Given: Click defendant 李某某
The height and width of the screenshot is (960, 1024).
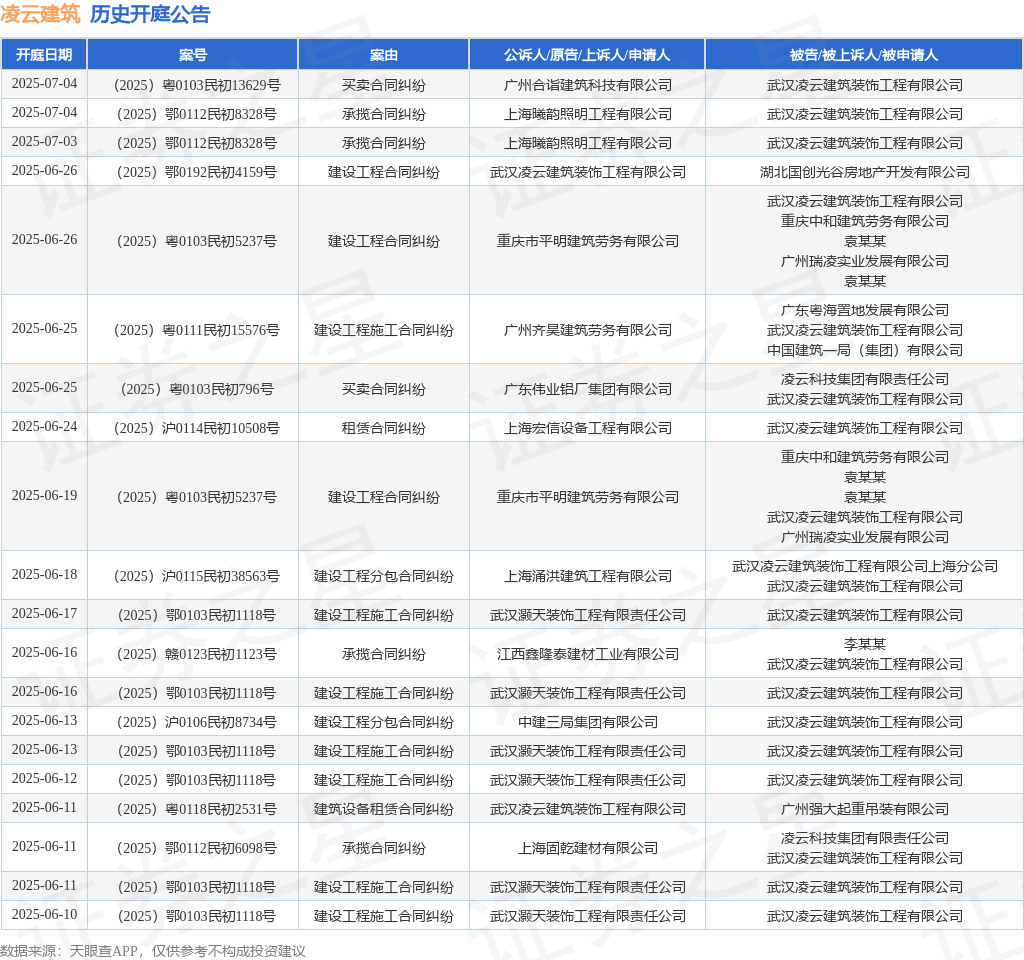Looking at the screenshot, I should [865, 644].
